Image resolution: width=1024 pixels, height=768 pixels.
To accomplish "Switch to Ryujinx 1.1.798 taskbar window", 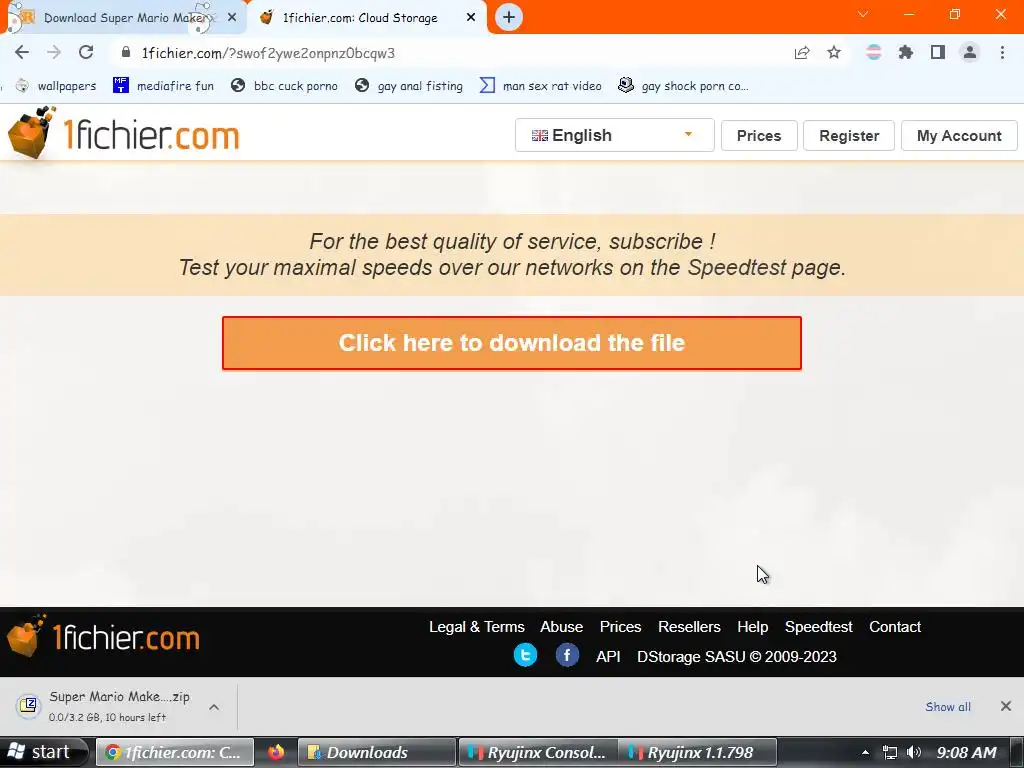I will pyautogui.click(x=697, y=752).
